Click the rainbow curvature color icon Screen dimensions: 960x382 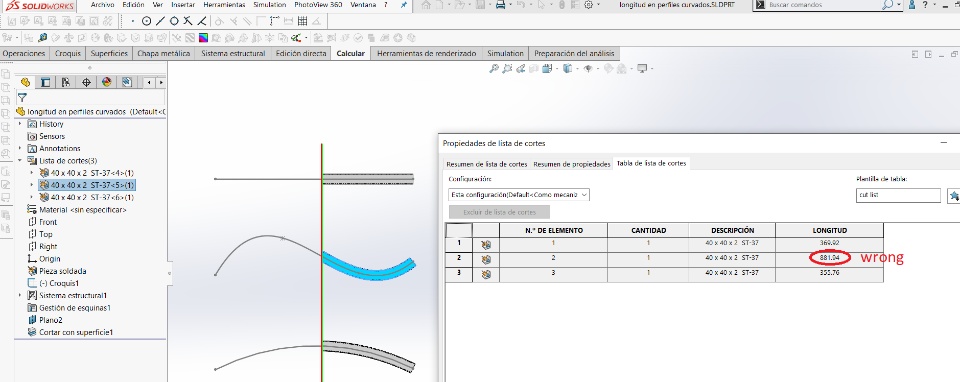[203, 37]
